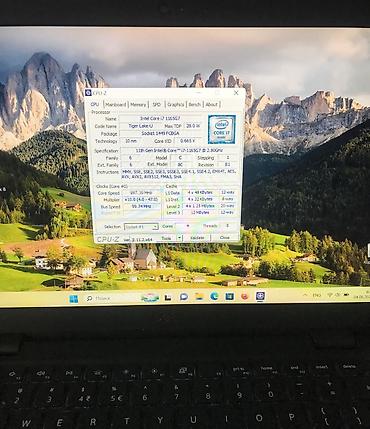Click the Cores count value field
Image resolution: width=370 pixels, height=429 pixels.
[x=187, y=226]
